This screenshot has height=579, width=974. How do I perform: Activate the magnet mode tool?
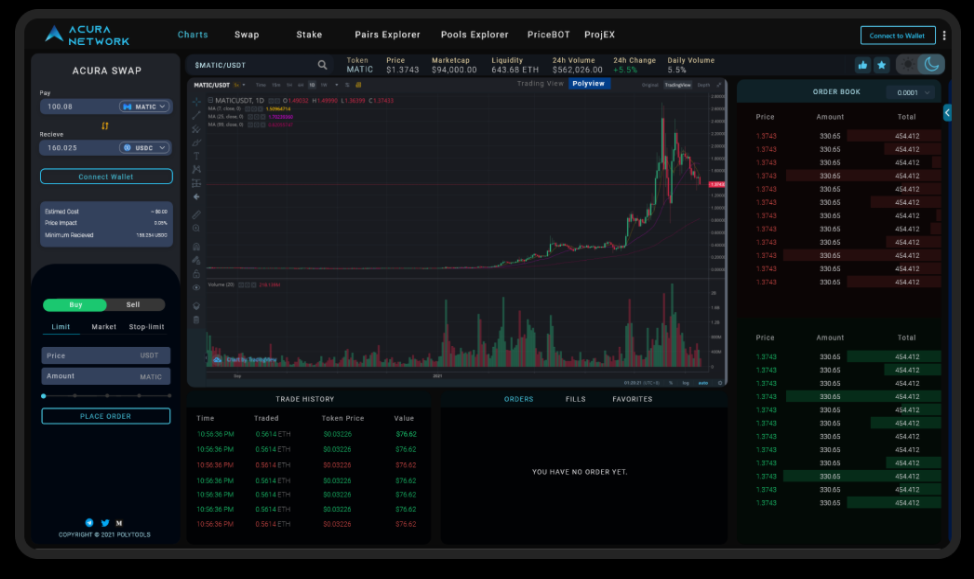[x=196, y=247]
